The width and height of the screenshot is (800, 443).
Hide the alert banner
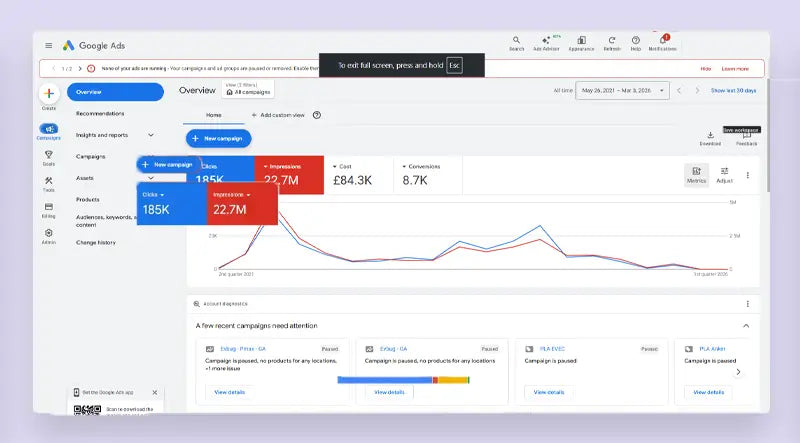(706, 68)
